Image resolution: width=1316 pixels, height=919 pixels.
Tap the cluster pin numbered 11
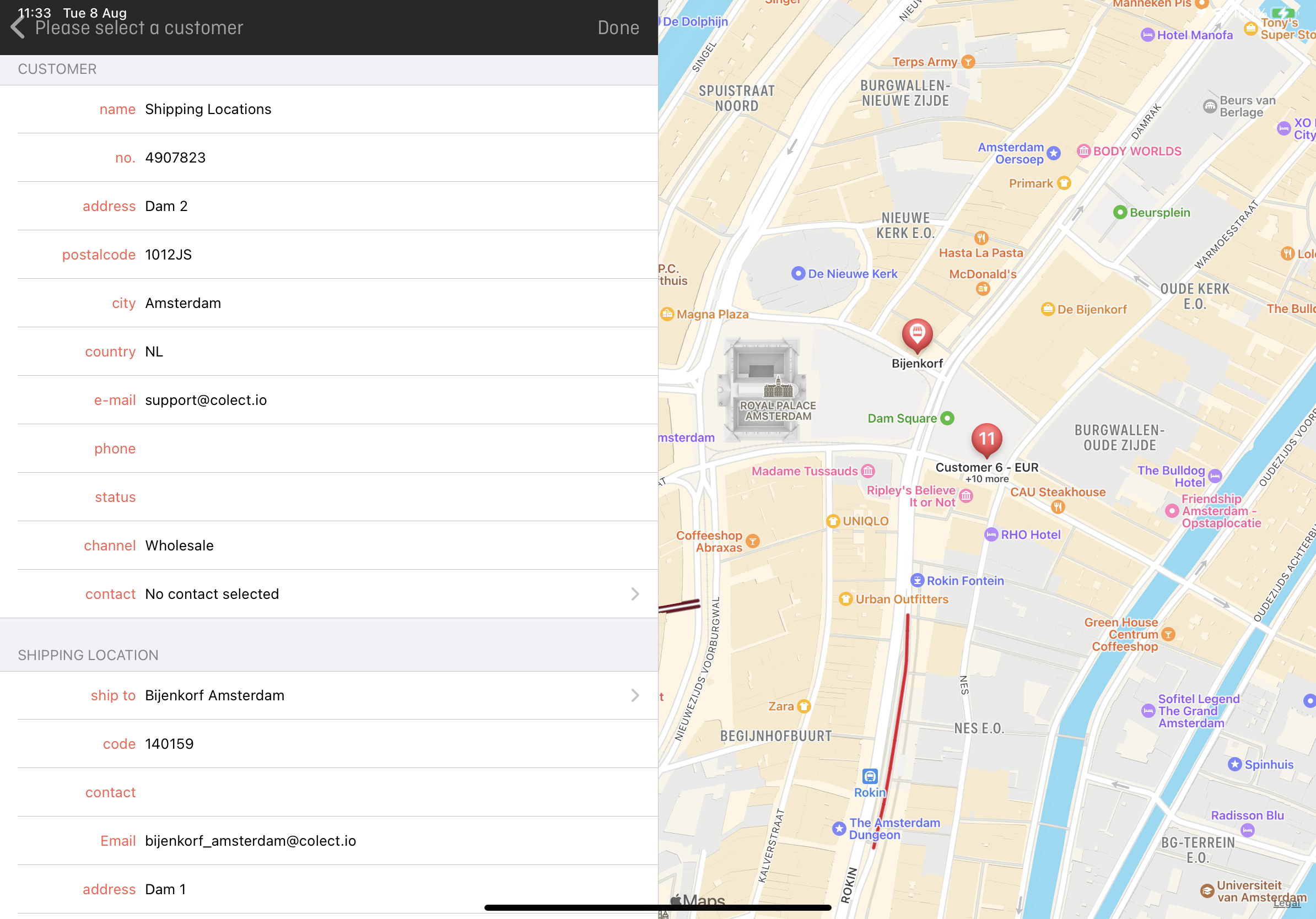pyautogui.click(x=986, y=440)
